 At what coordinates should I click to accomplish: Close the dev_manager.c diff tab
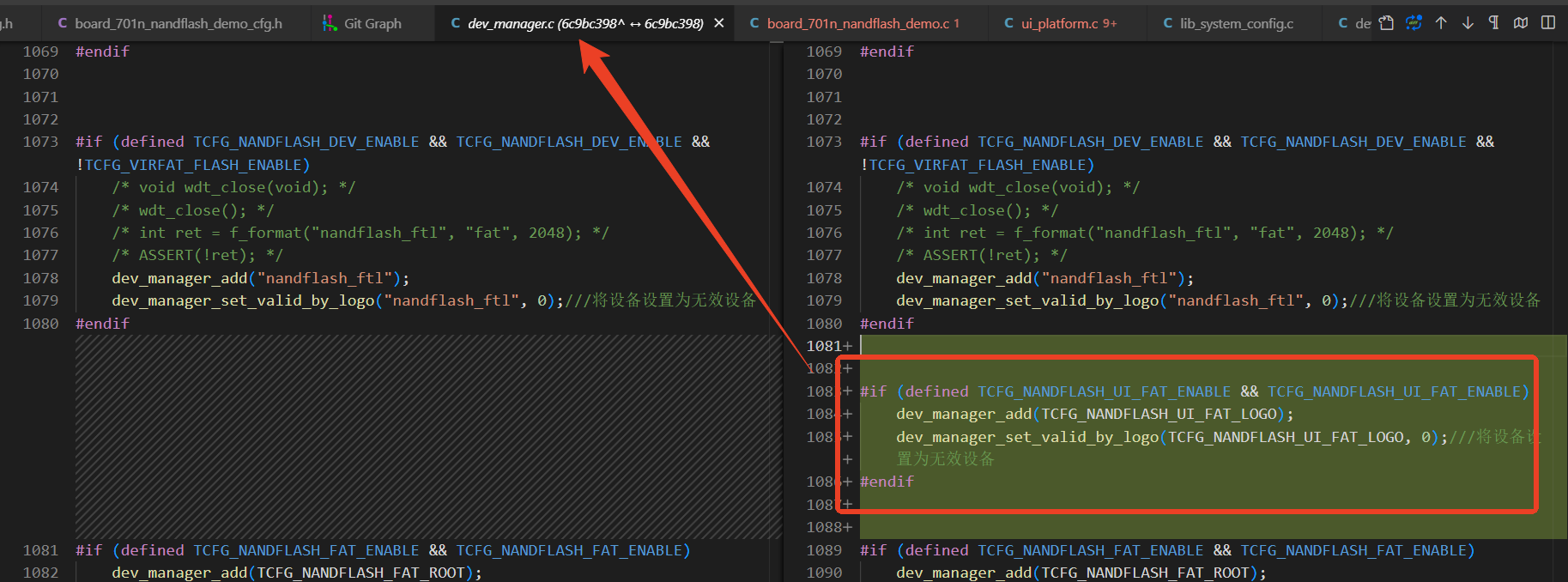(719, 23)
